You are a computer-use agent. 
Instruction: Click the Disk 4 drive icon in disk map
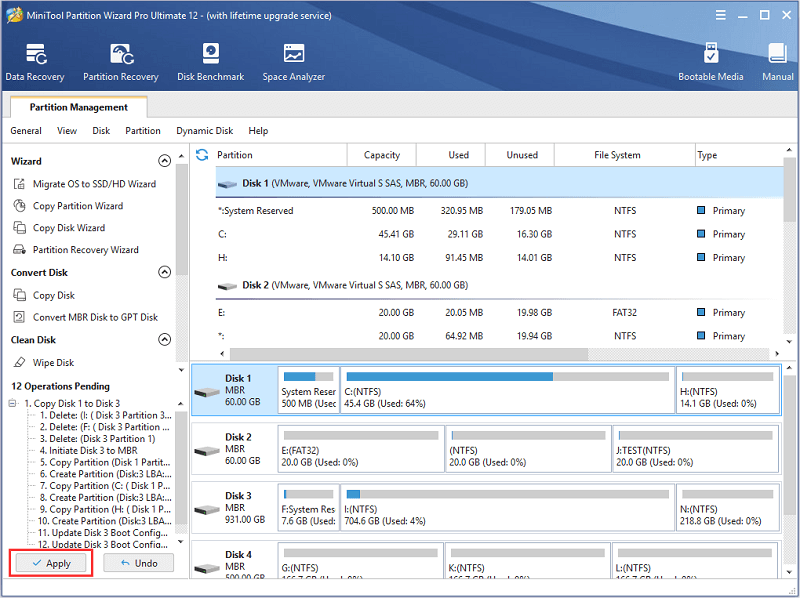207,567
